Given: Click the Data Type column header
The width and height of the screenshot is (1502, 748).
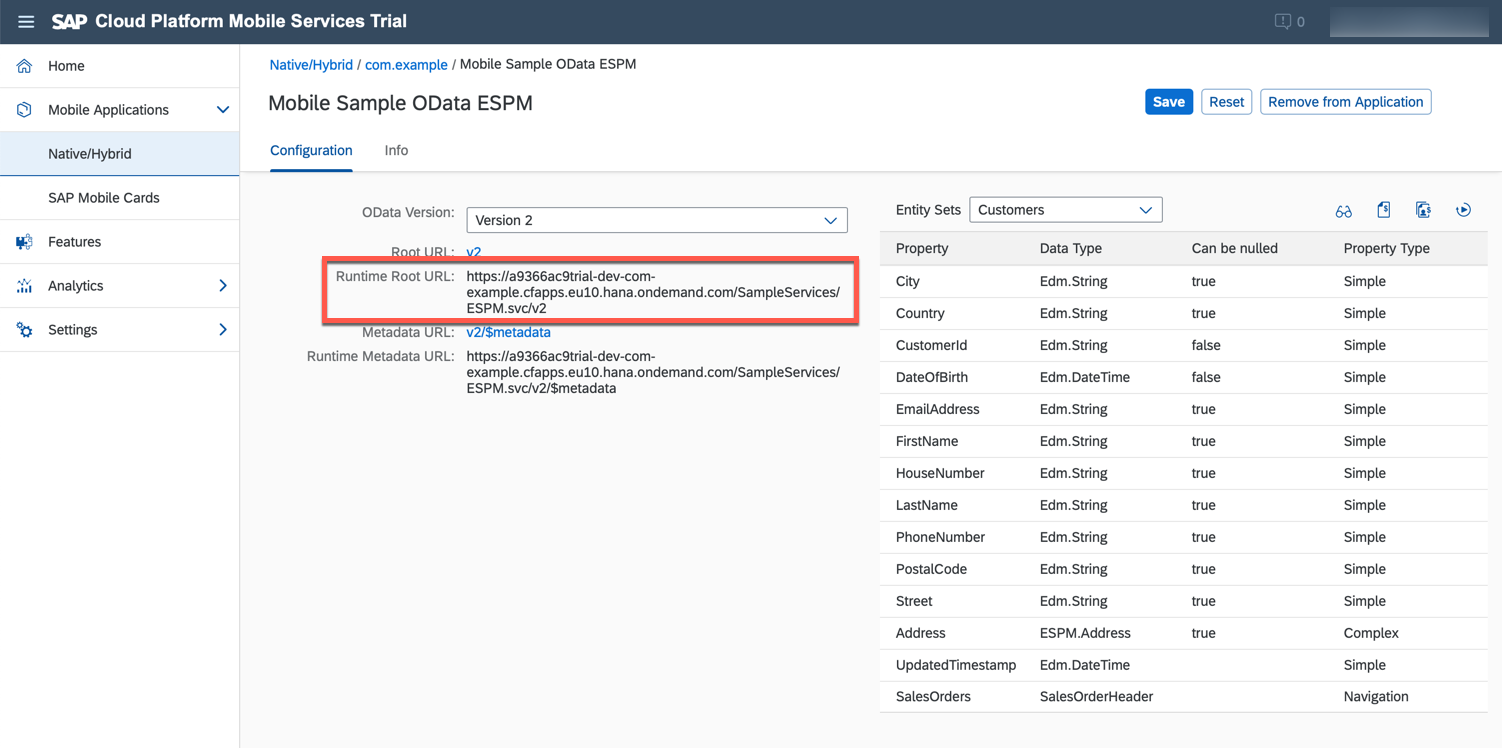Looking at the screenshot, I should 1071,249.
